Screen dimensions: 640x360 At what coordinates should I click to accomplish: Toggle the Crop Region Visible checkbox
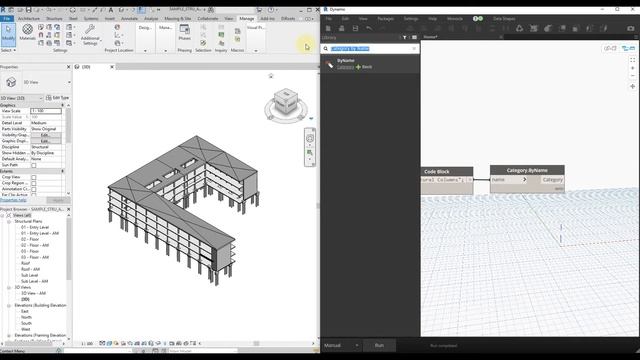(x=34, y=184)
